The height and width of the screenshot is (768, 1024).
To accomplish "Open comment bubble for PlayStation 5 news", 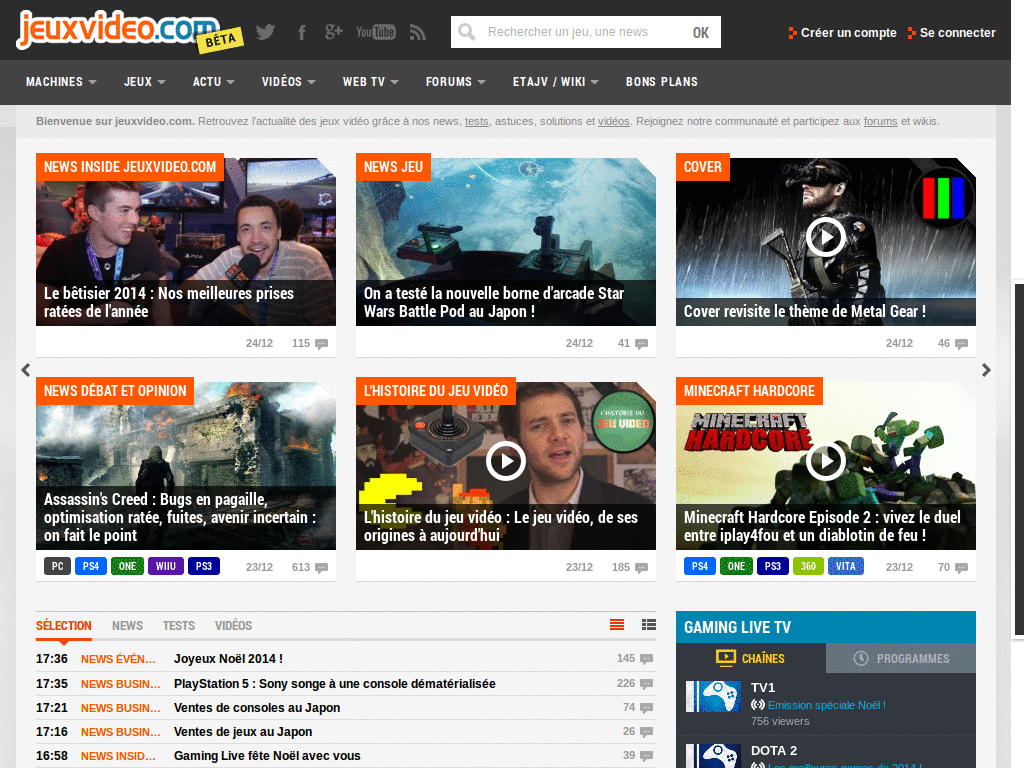I will coord(647,684).
